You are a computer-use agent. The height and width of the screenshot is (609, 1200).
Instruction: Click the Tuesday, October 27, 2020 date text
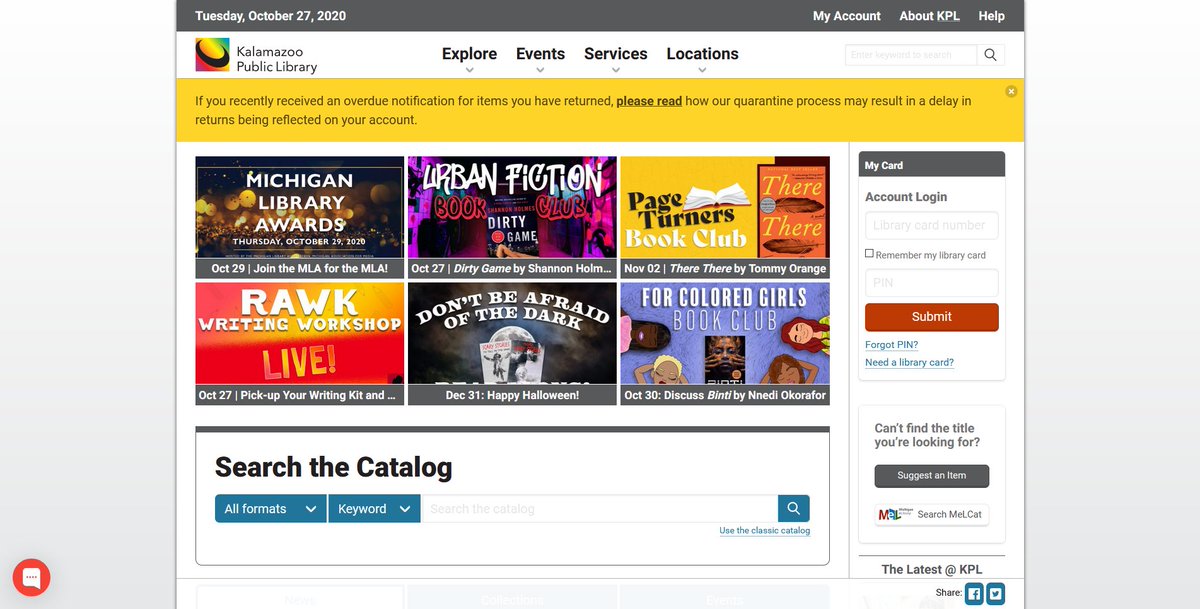pos(270,16)
